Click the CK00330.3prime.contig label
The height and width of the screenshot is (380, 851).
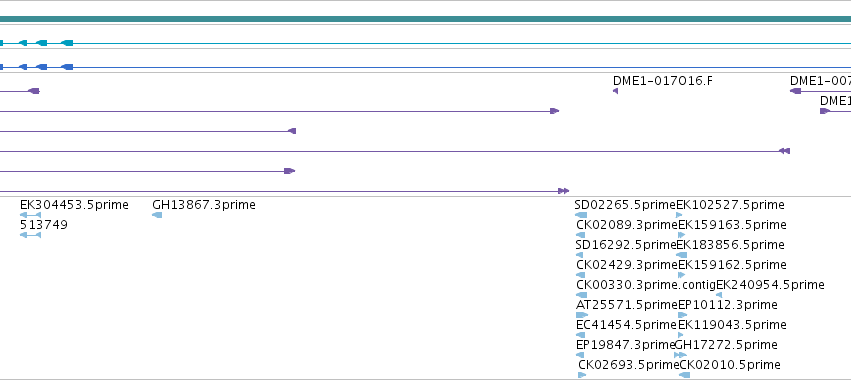tap(646, 285)
